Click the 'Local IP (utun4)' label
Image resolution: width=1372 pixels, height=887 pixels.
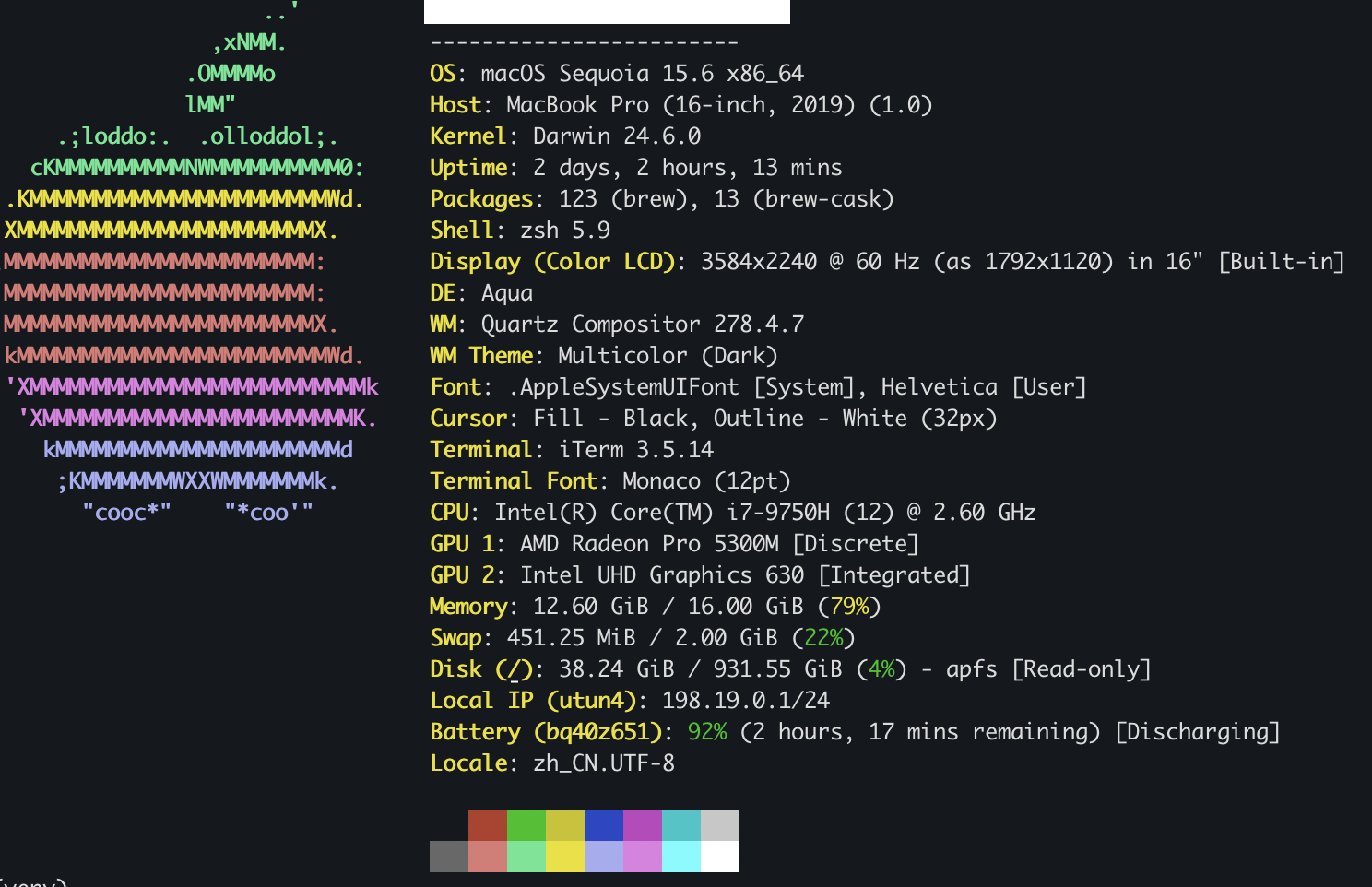pos(533,701)
